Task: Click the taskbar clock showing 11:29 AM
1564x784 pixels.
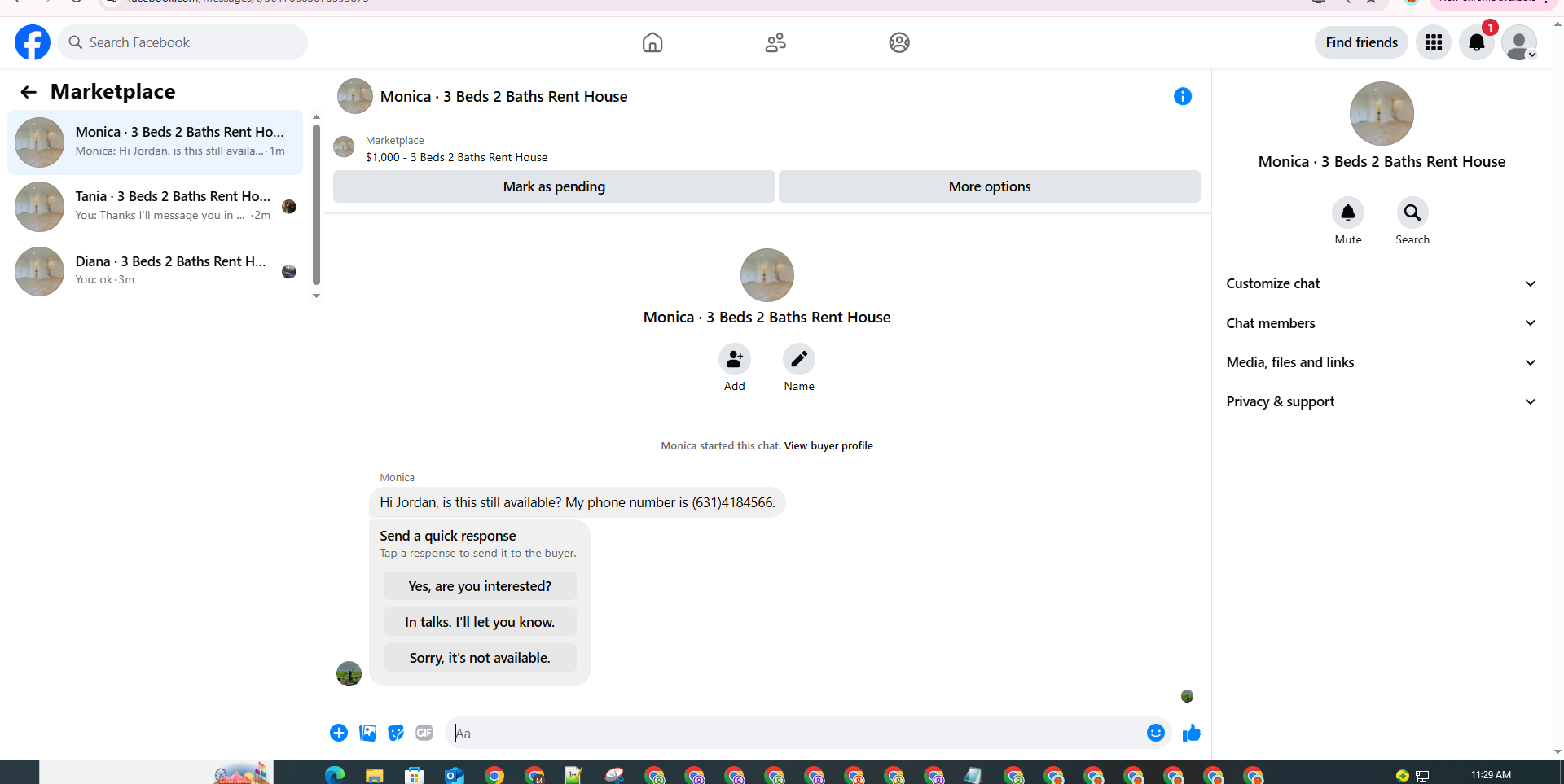Action: pyautogui.click(x=1491, y=775)
